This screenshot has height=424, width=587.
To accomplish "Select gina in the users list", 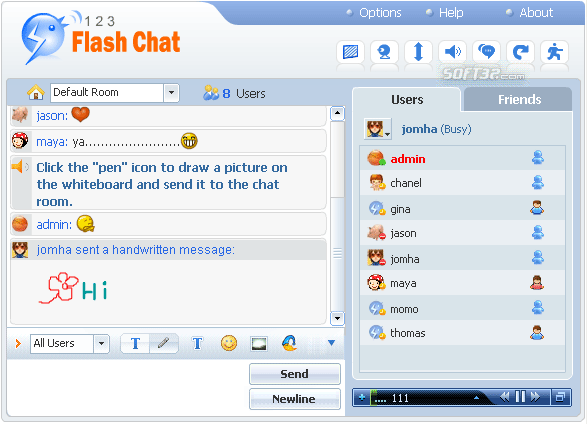I will (x=462, y=208).
